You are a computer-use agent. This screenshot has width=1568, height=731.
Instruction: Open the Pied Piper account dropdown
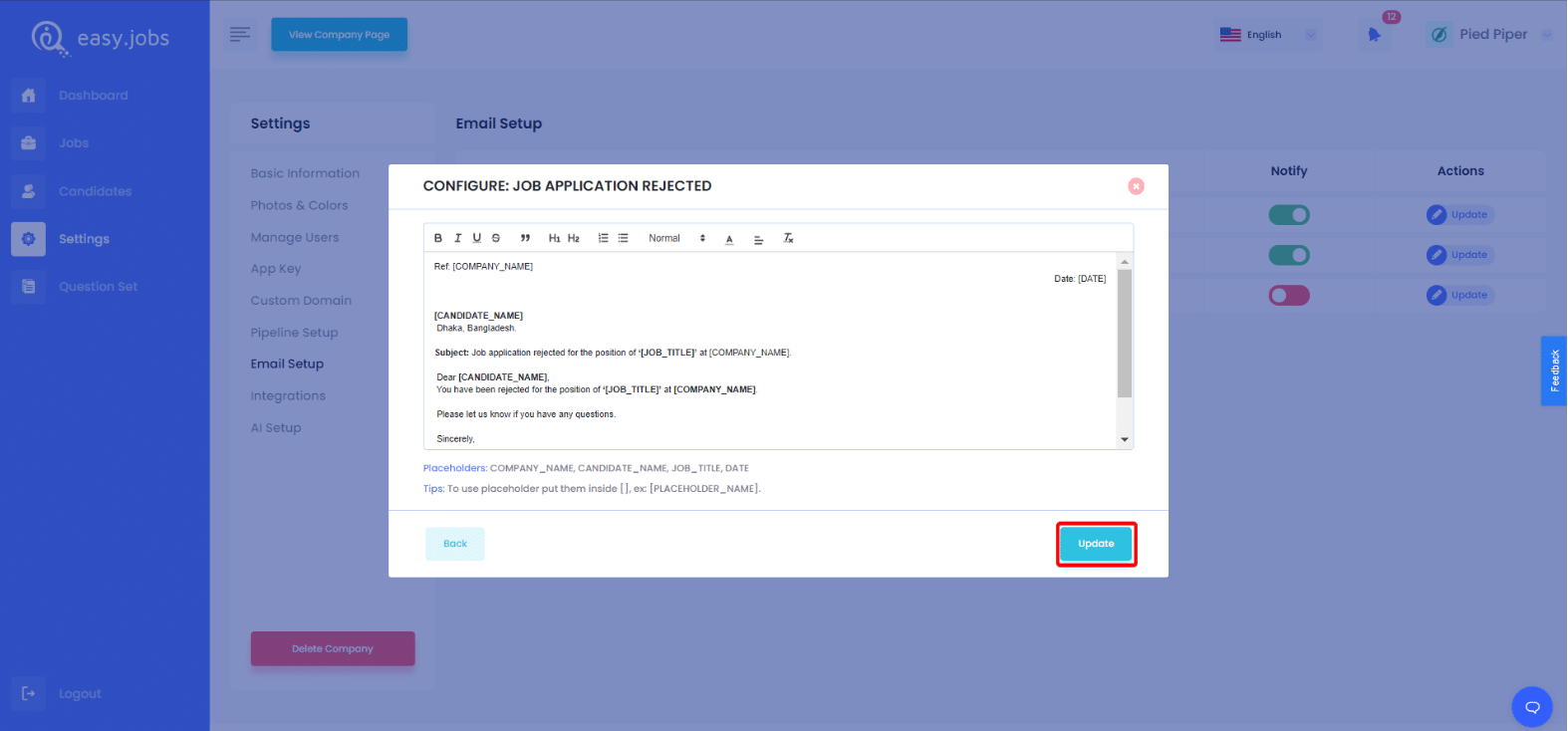(x=1490, y=34)
